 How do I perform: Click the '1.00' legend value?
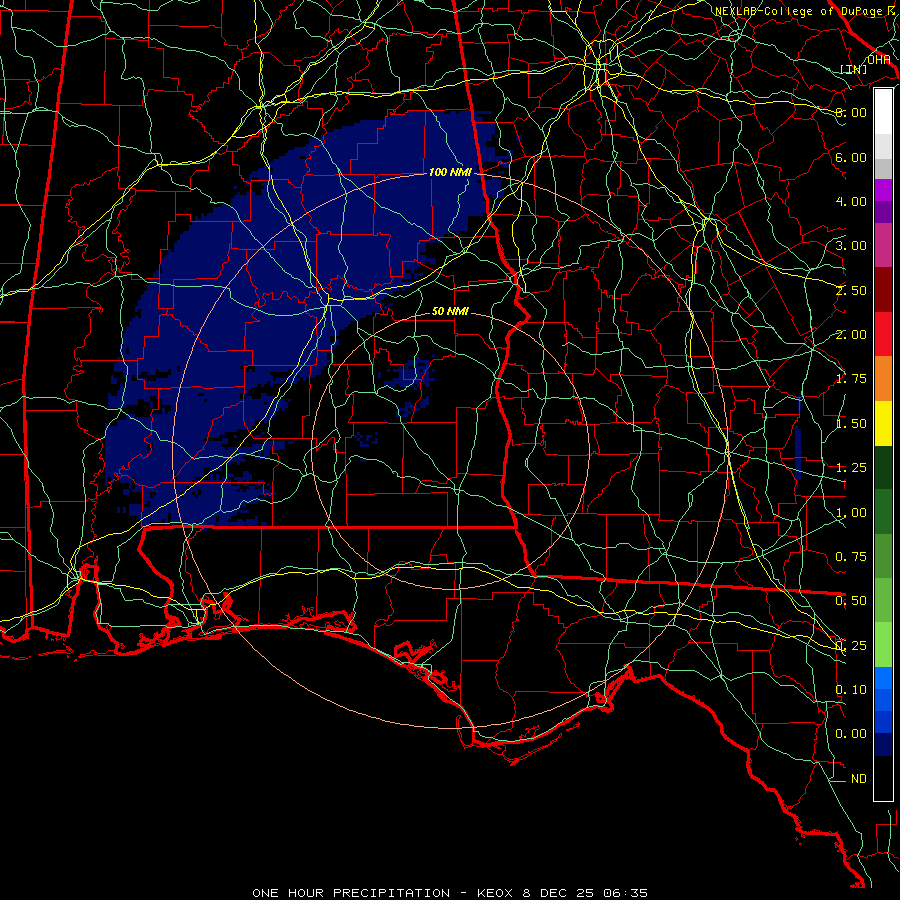click(851, 512)
